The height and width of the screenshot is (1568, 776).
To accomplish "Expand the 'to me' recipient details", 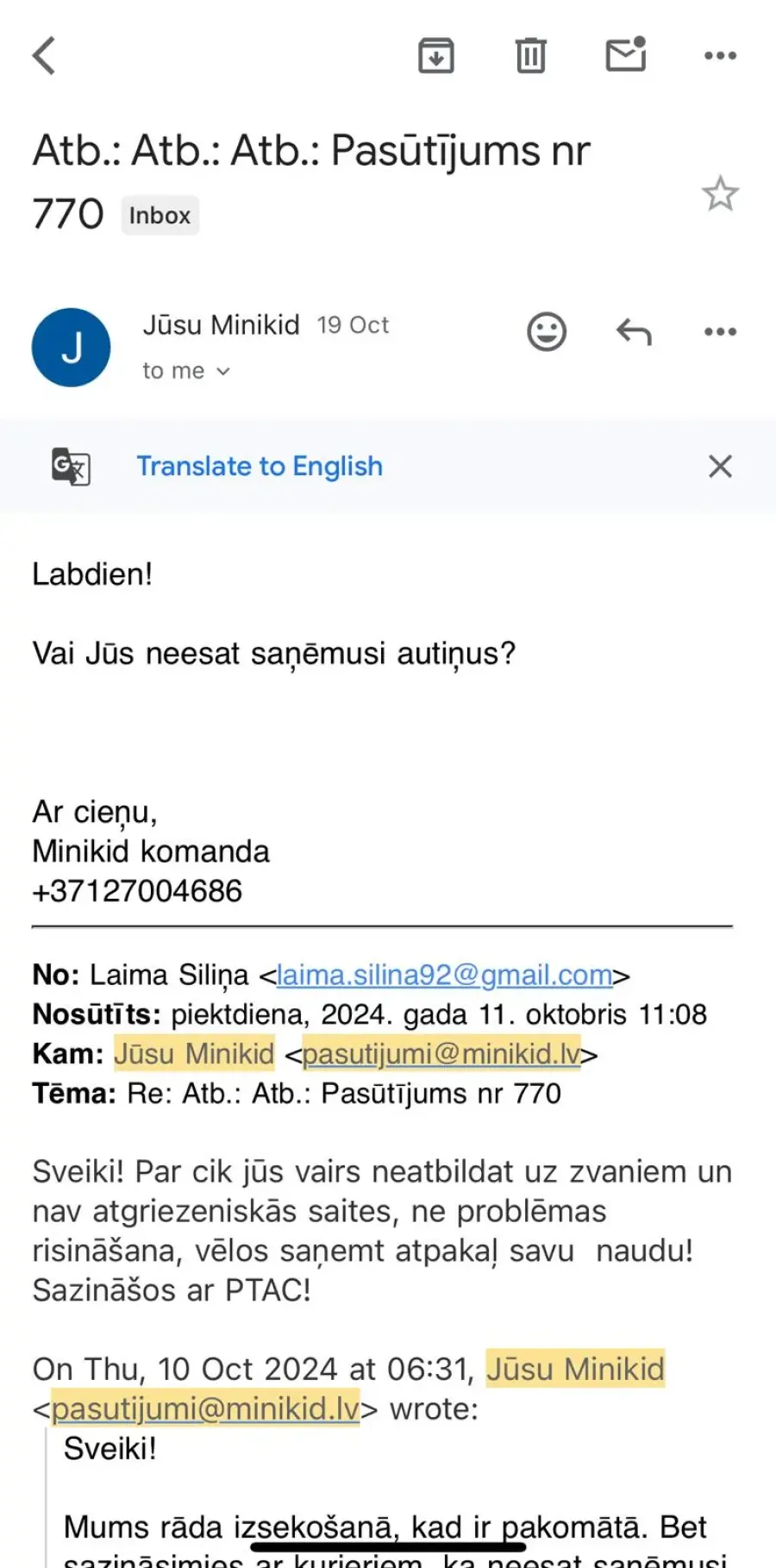I will click(x=186, y=371).
